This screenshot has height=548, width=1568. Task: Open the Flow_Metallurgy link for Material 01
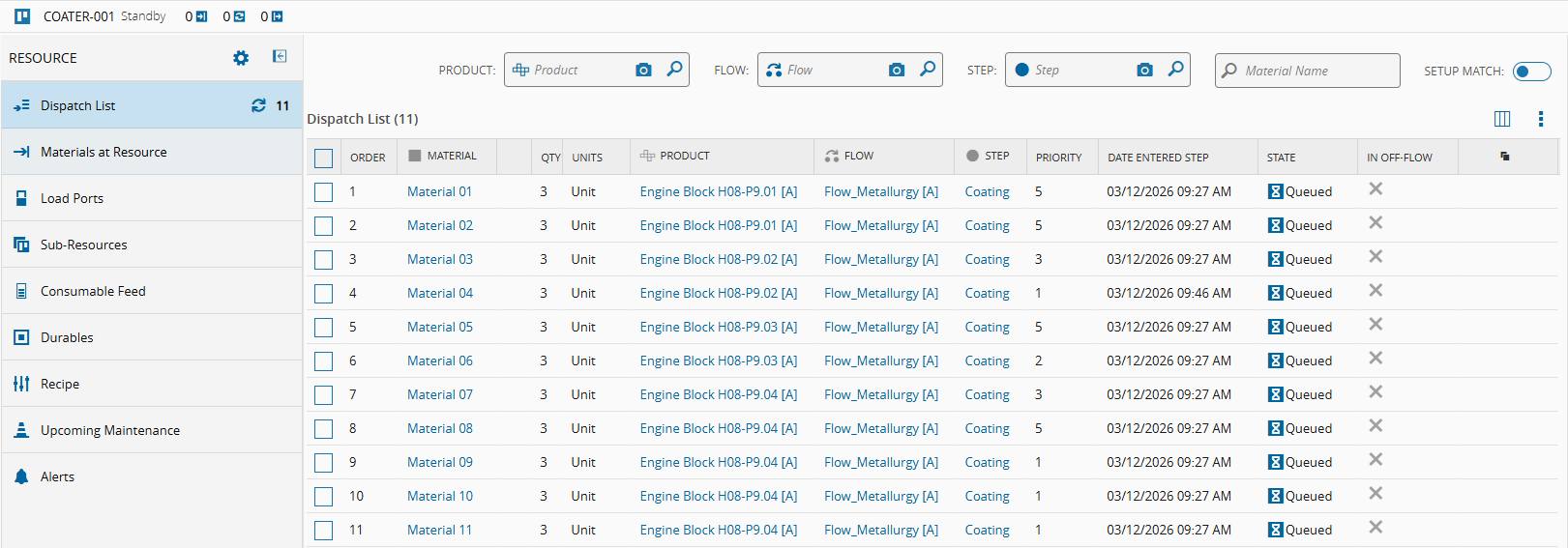click(x=880, y=191)
